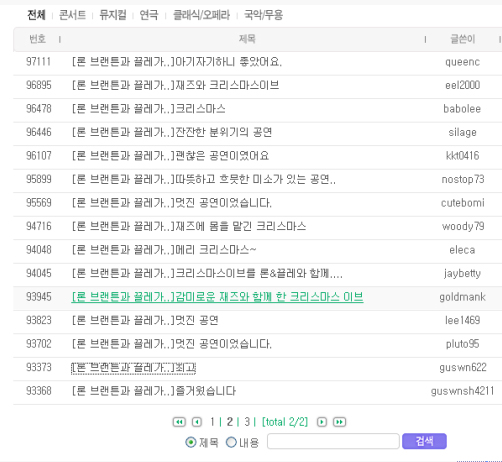This screenshot has width=502, height=462.
Task: Select the 전체 category tab
Action: pos(36,15)
